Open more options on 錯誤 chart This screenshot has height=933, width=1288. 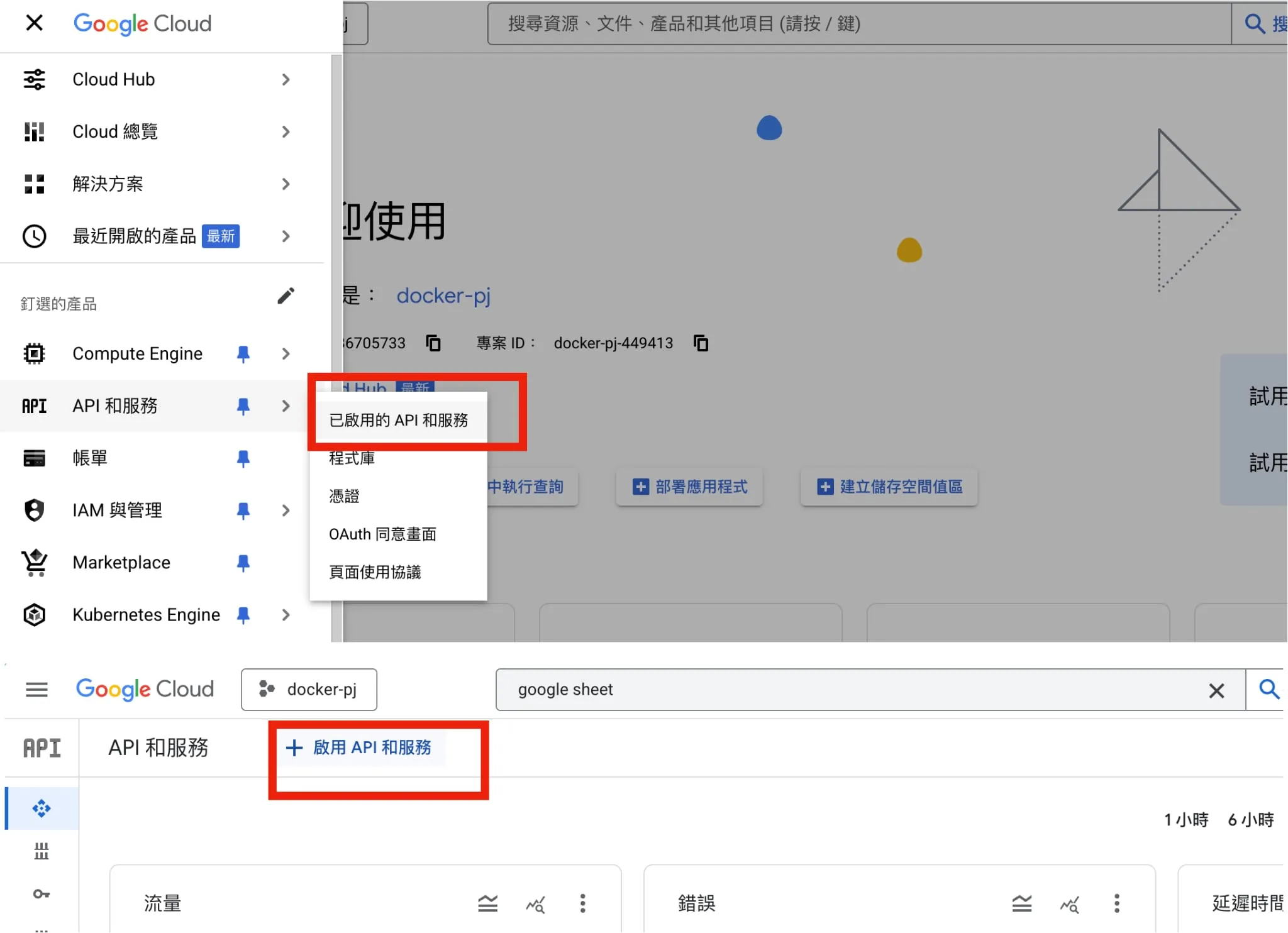(1117, 904)
